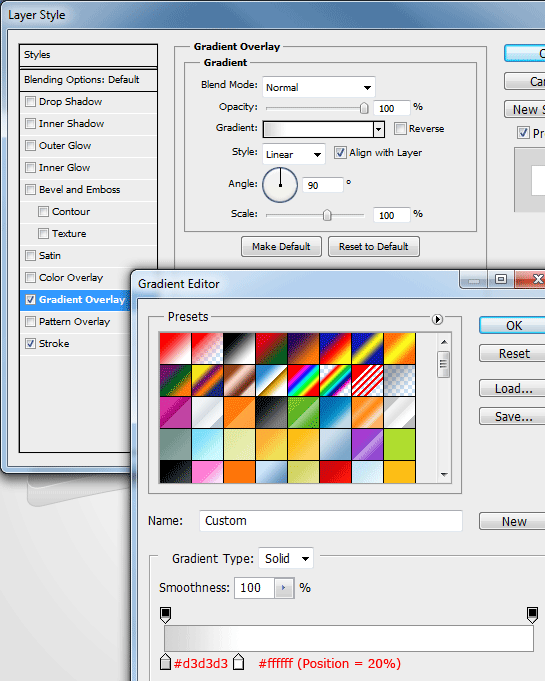The image size is (545, 681).
Task: Click the Make Default button
Action: pyautogui.click(x=281, y=247)
